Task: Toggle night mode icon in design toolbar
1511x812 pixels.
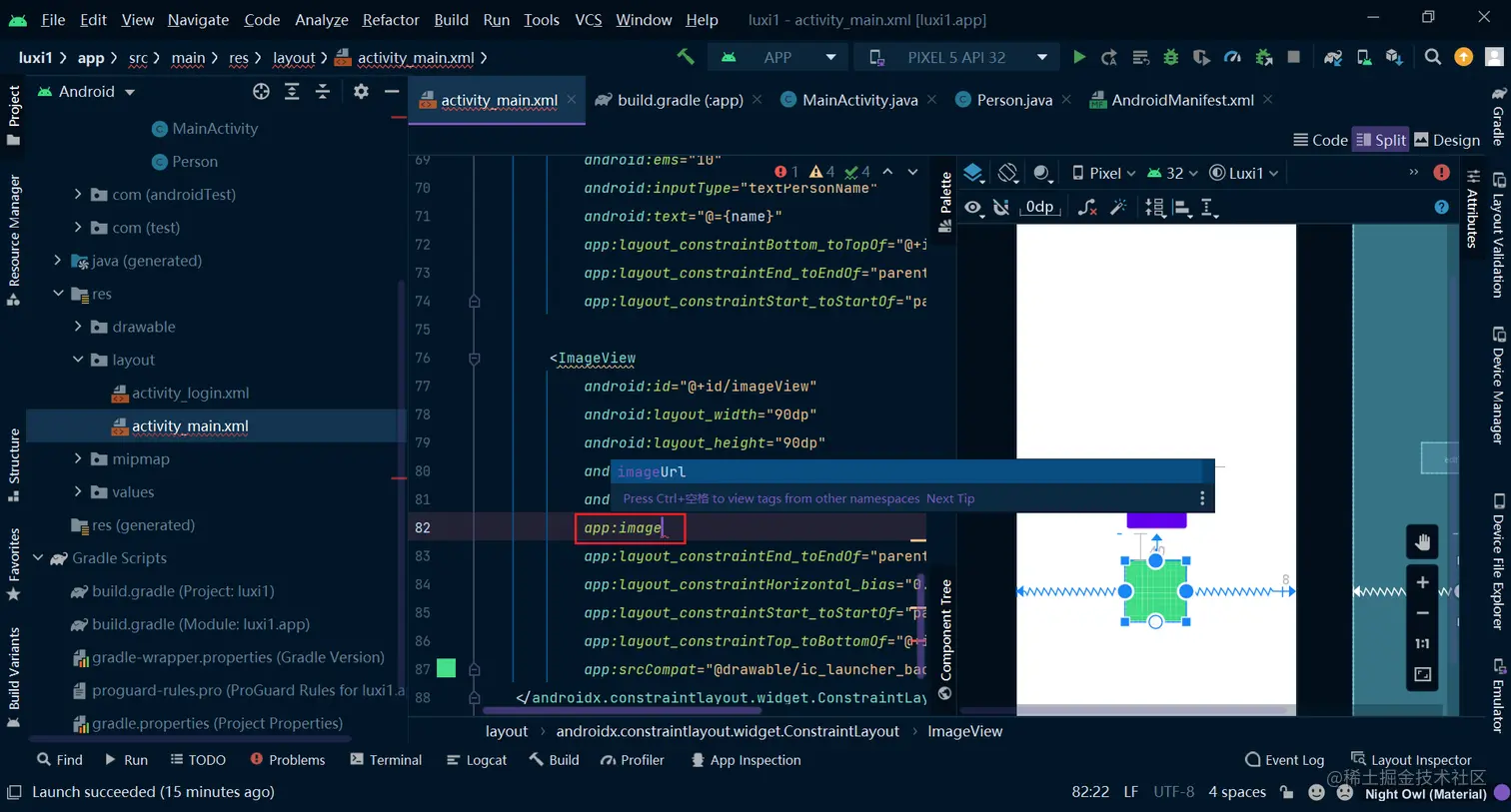Action: (x=1042, y=174)
